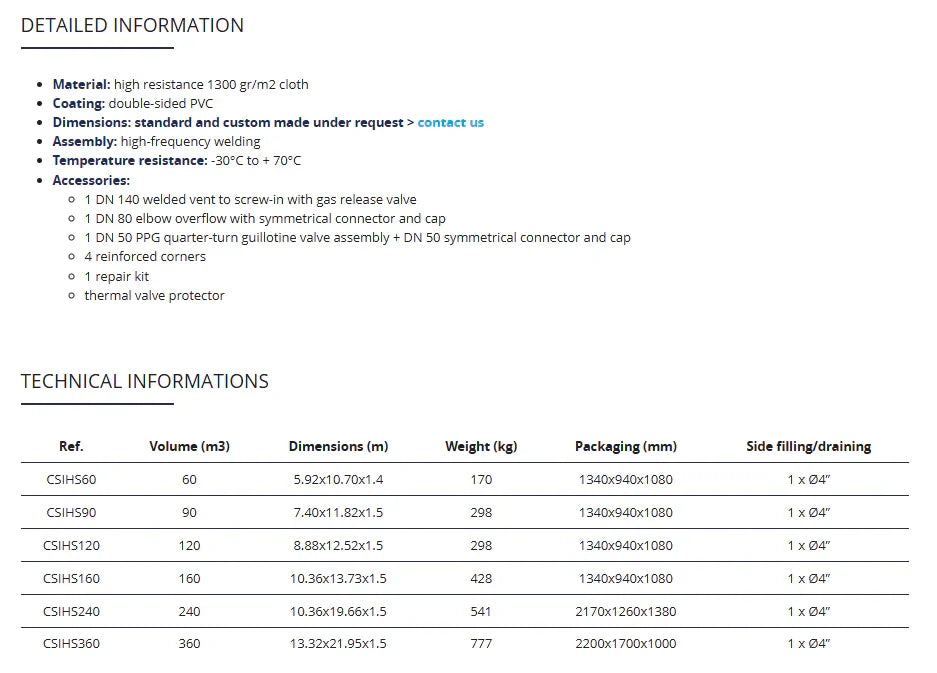Select the 'thermal valve protector' accessory item
This screenshot has height=673, width=937.
tap(154, 296)
